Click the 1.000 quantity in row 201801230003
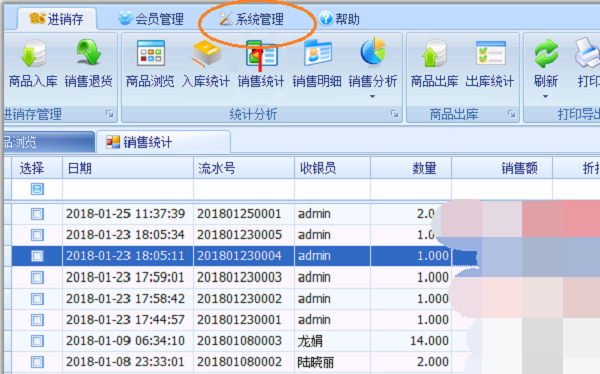The width and height of the screenshot is (600, 374). coord(411,277)
